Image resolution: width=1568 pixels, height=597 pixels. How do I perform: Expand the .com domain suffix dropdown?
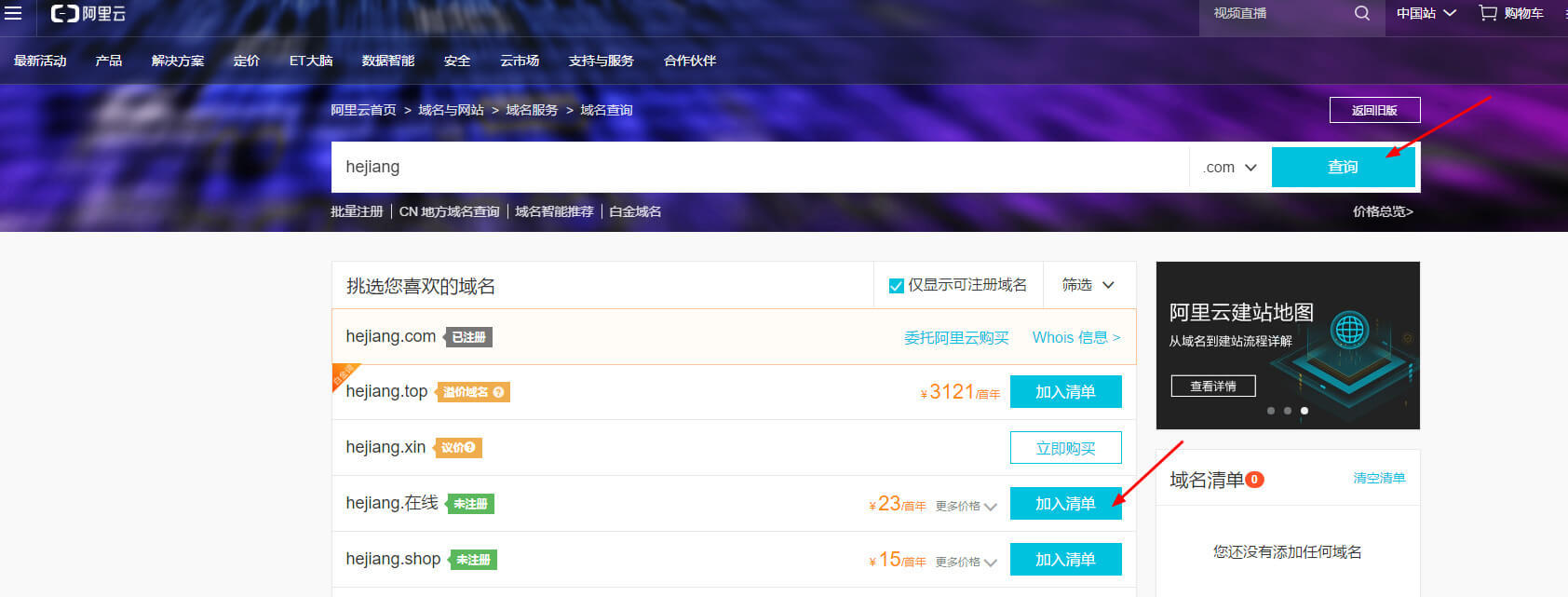pos(1230,168)
